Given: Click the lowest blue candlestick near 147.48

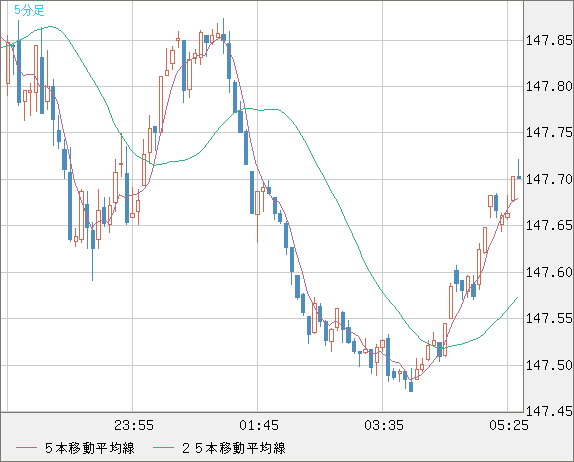Looking at the screenshot, I should click(x=411, y=386).
